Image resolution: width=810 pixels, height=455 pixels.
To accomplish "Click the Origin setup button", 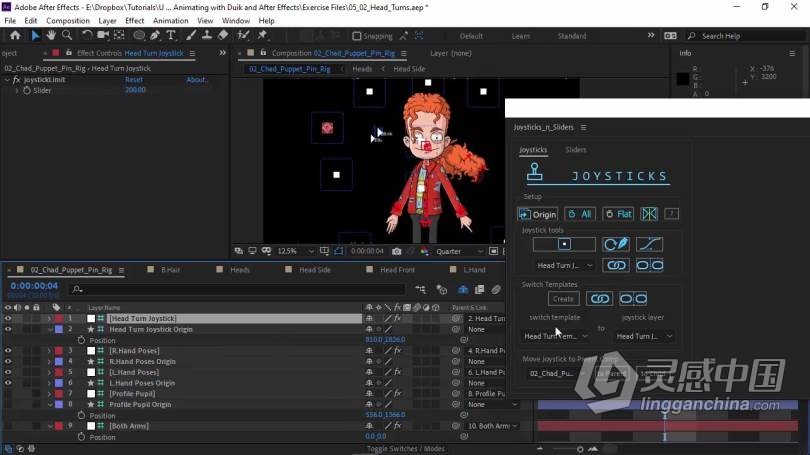I will [538, 214].
